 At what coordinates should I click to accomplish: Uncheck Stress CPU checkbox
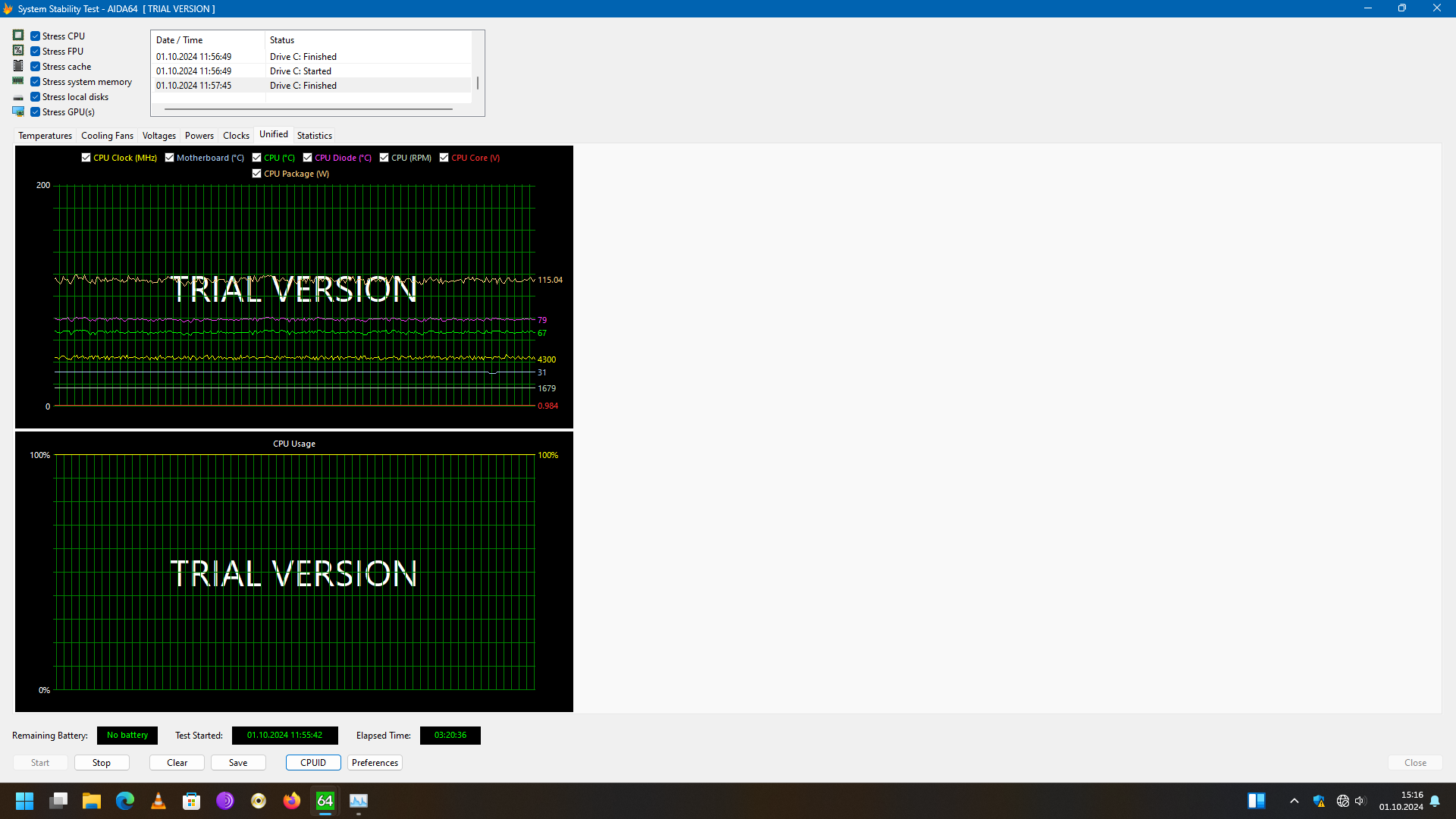(36, 36)
